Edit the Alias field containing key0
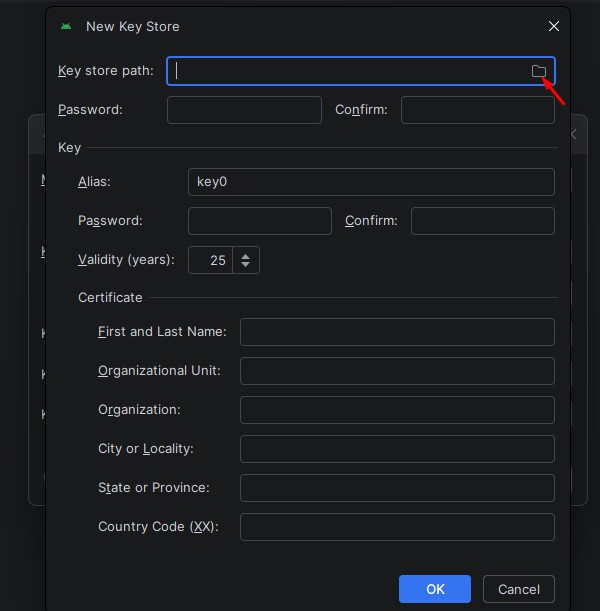 [371, 182]
